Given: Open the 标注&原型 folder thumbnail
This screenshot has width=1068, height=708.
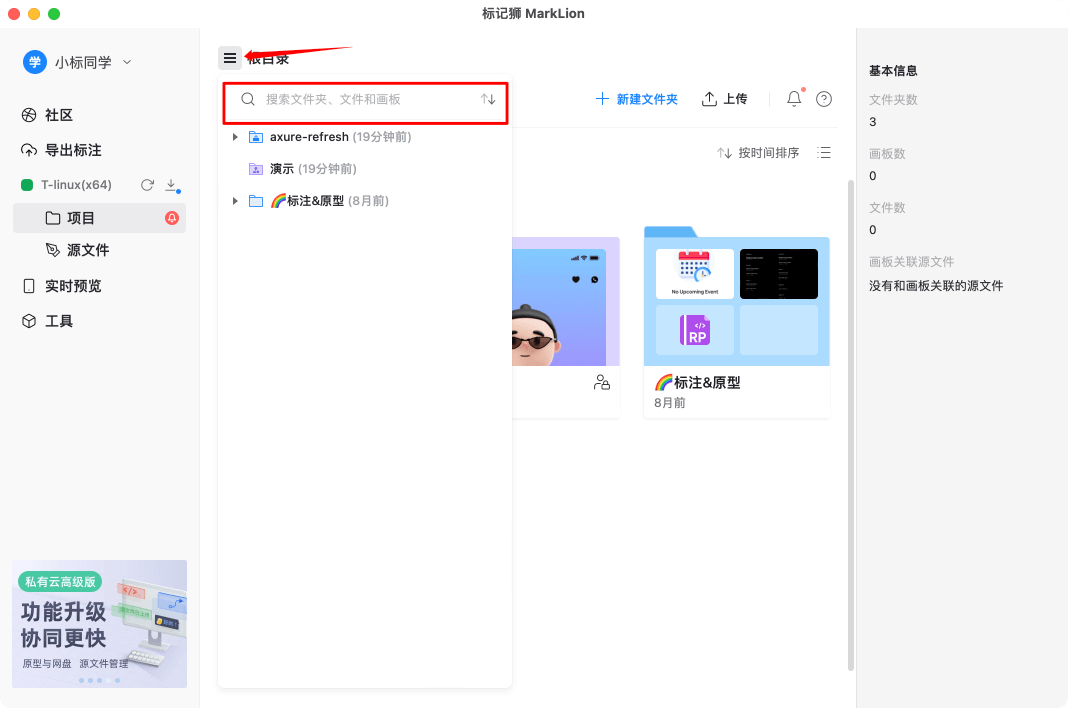Looking at the screenshot, I should tap(736, 300).
